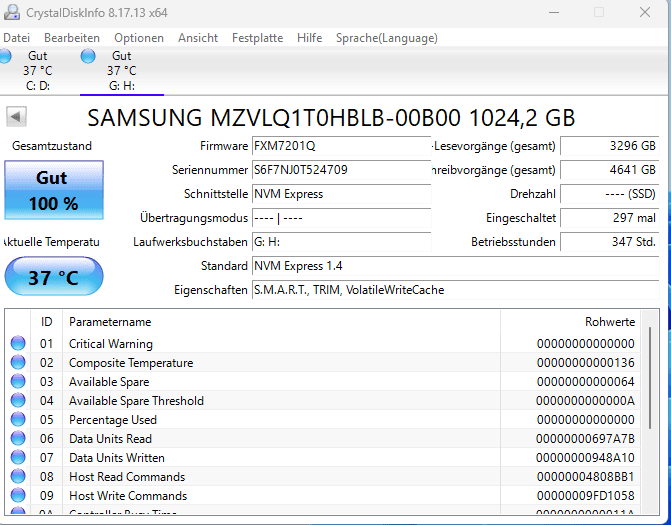Open the Festplatte menu
671x525 pixels.
[258, 38]
